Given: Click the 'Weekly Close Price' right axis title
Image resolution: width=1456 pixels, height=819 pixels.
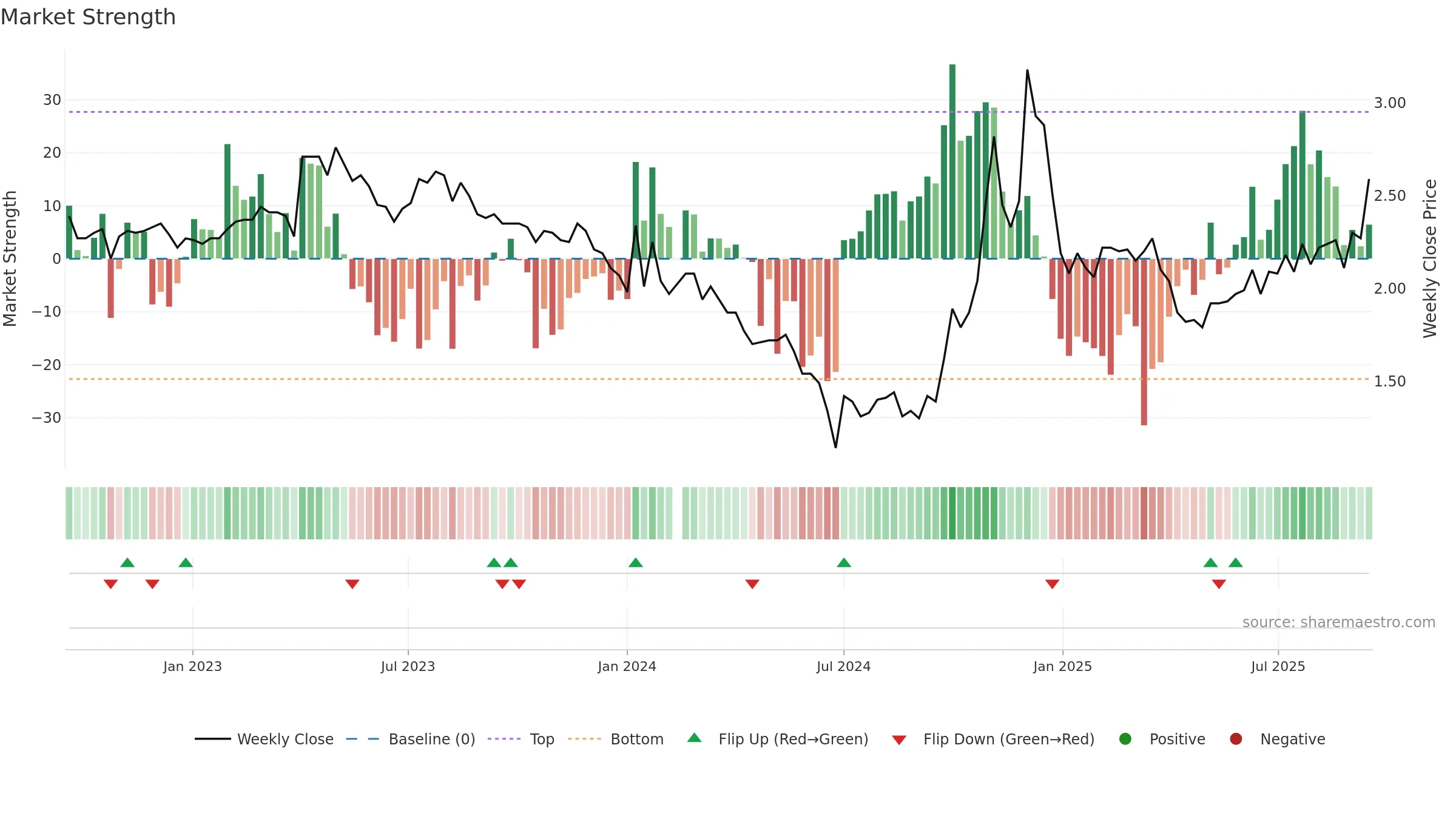Looking at the screenshot, I should (1430, 258).
